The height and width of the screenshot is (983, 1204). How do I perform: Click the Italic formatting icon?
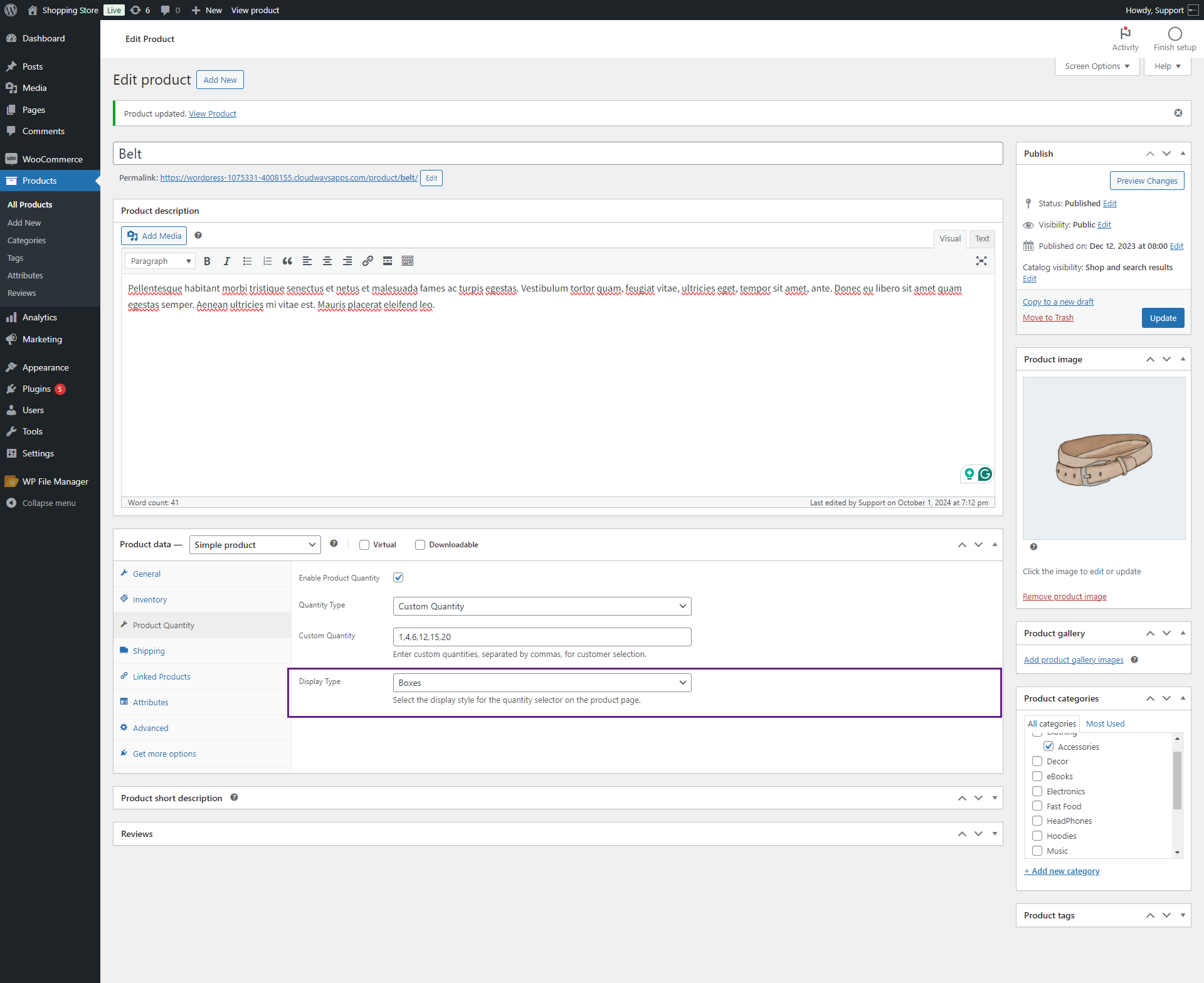coord(227,261)
